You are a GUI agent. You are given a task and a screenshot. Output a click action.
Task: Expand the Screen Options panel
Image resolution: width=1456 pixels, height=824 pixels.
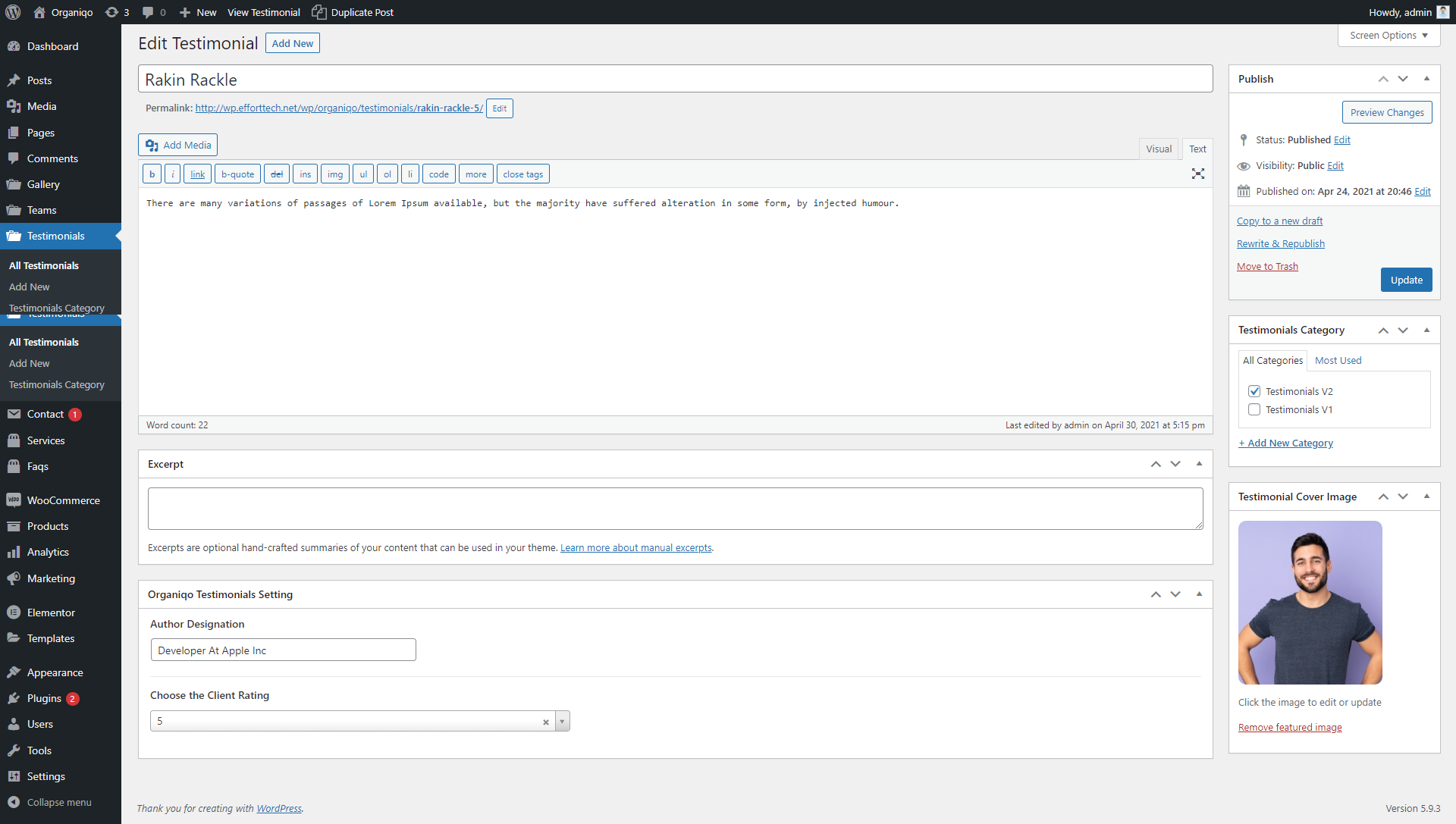pos(1389,36)
